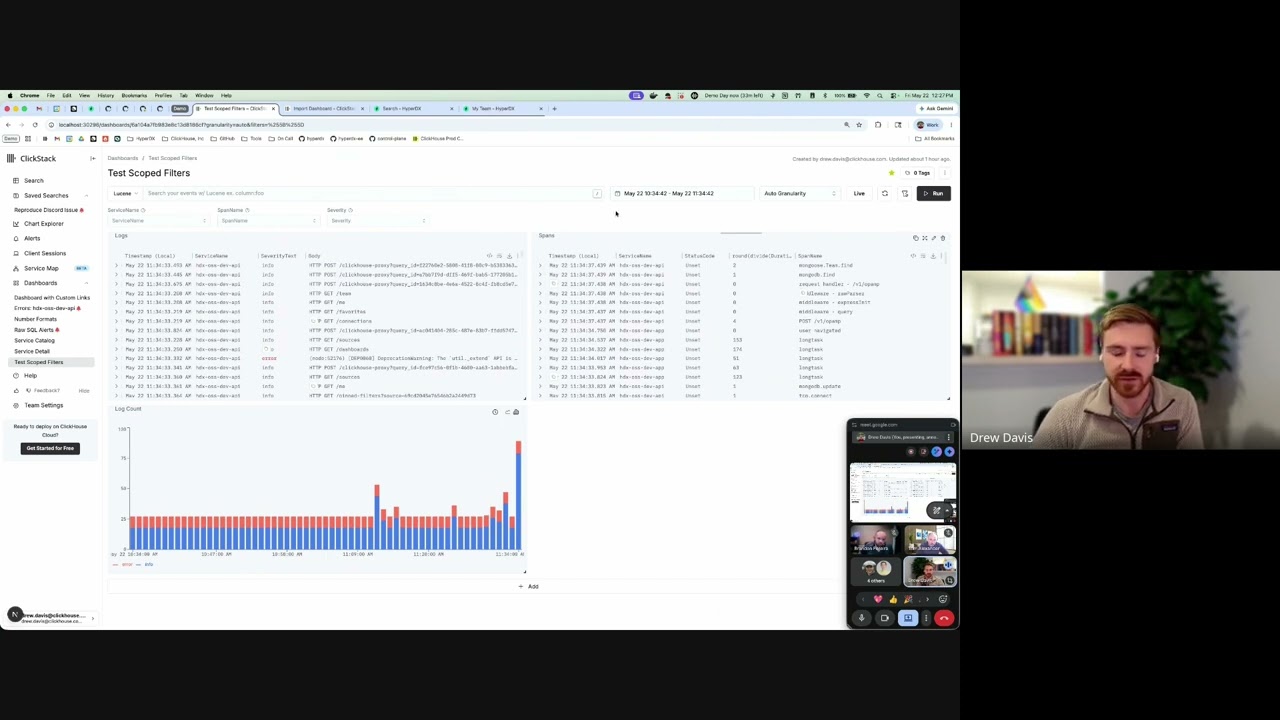Click Ask Gemini button
Screen dimensions: 1280x720
[937, 109]
